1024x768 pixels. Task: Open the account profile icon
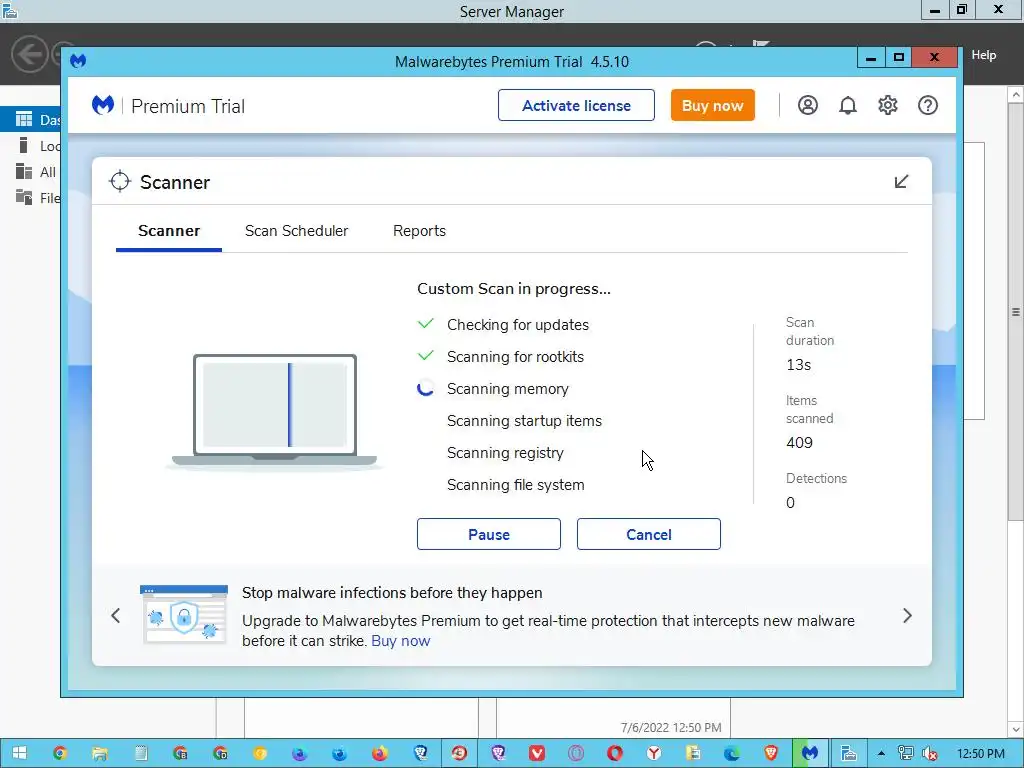[807, 105]
